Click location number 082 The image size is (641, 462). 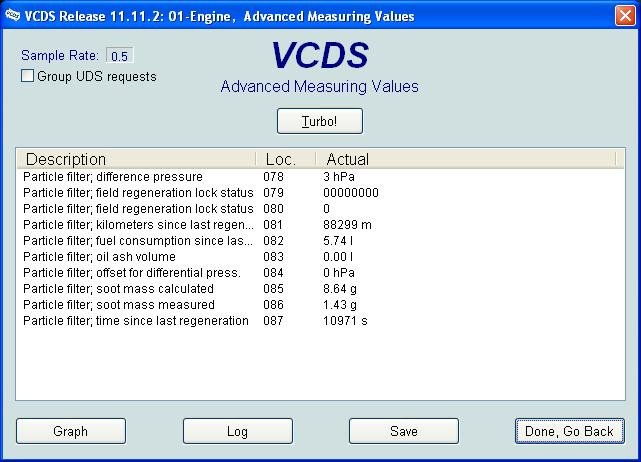point(273,240)
